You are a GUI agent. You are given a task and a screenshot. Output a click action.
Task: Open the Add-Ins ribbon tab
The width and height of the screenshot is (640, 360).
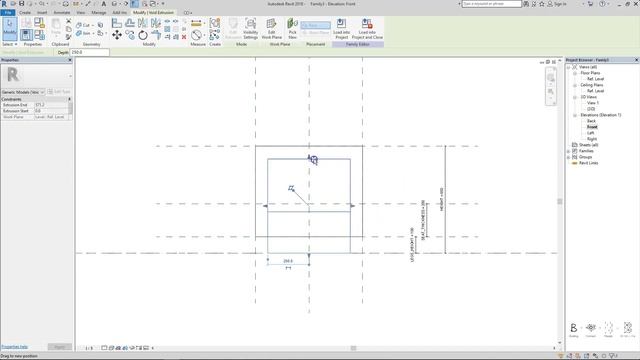[x=120, y=13]
